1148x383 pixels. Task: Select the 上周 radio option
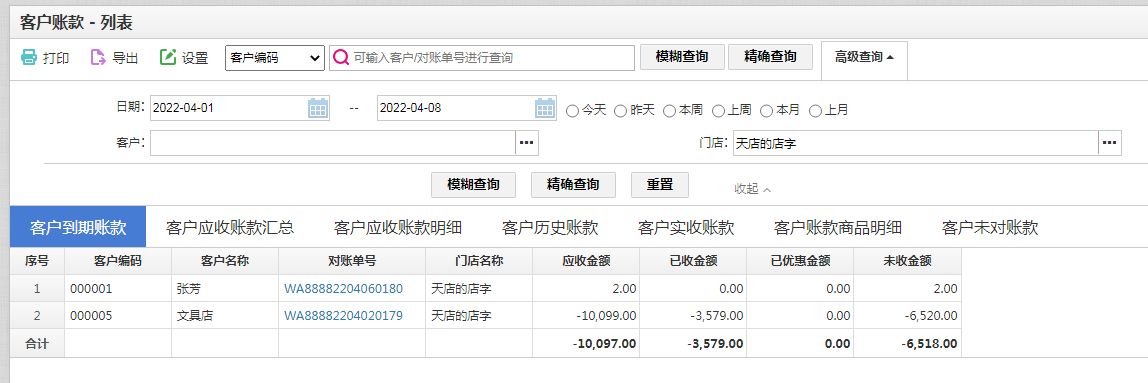click(x=718, y=111)
